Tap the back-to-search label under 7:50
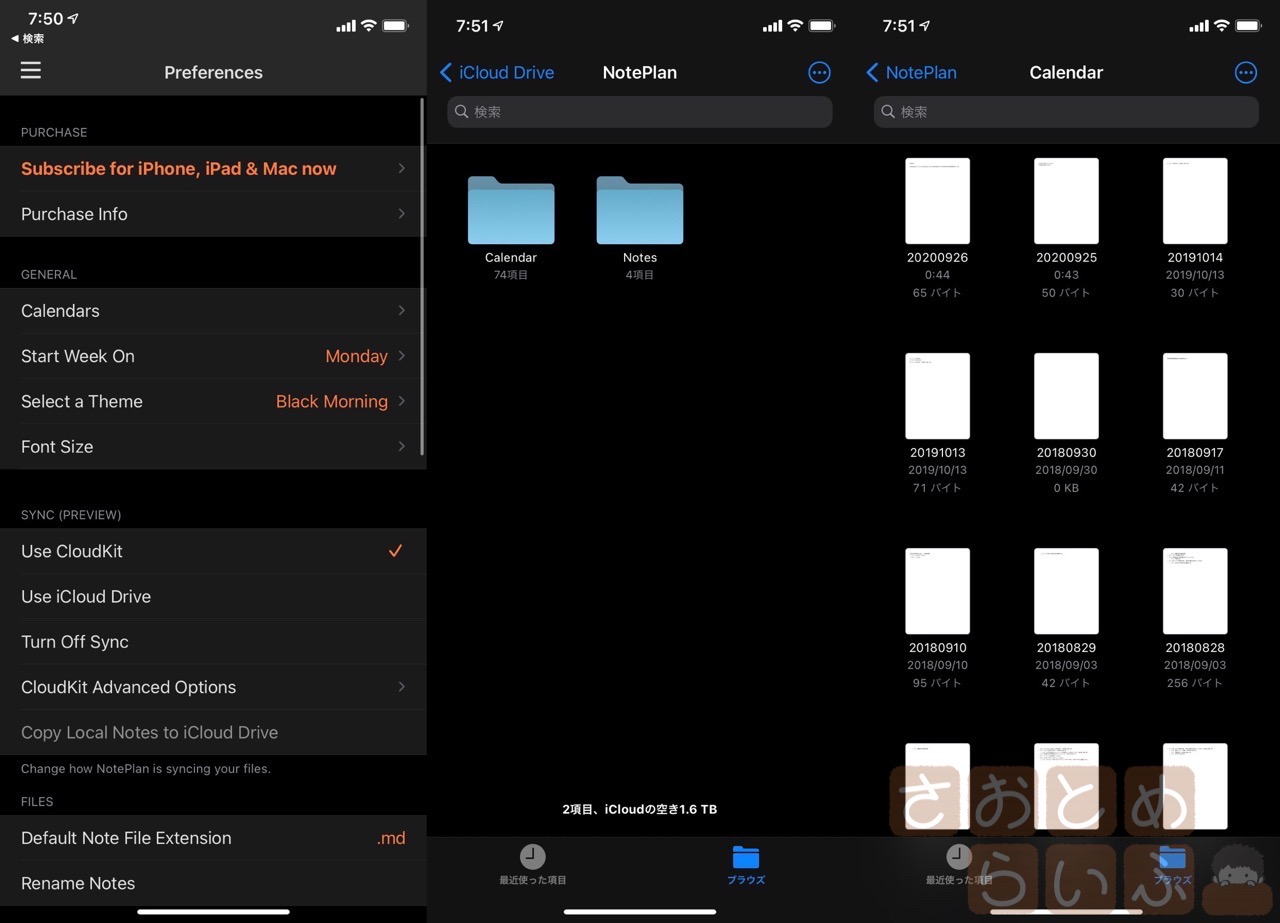1280x923 pixels. 27,39
